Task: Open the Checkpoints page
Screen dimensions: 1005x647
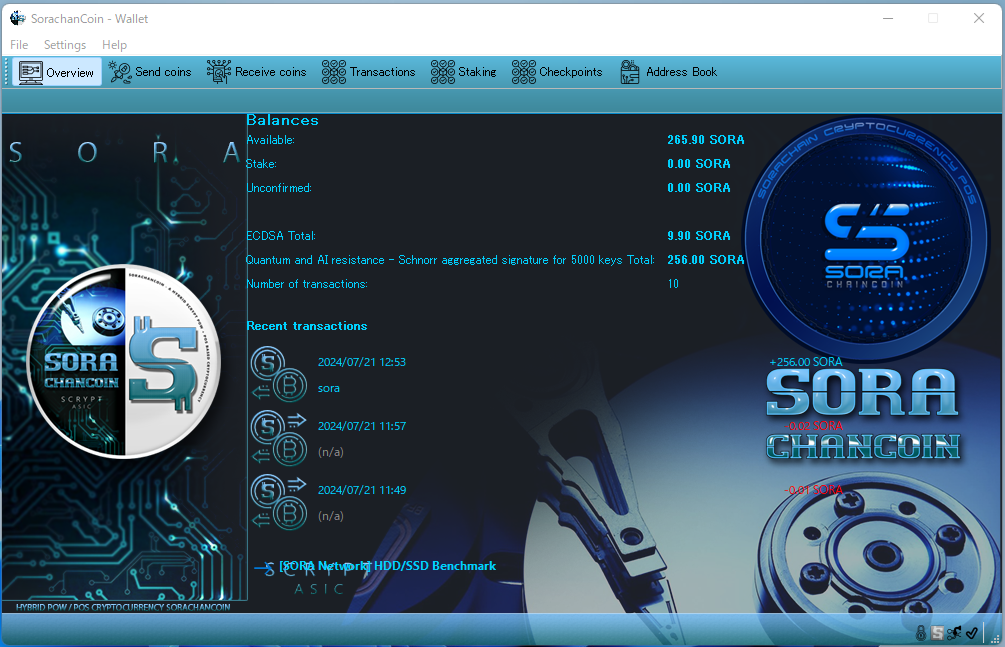Action: tap(557, 72)
